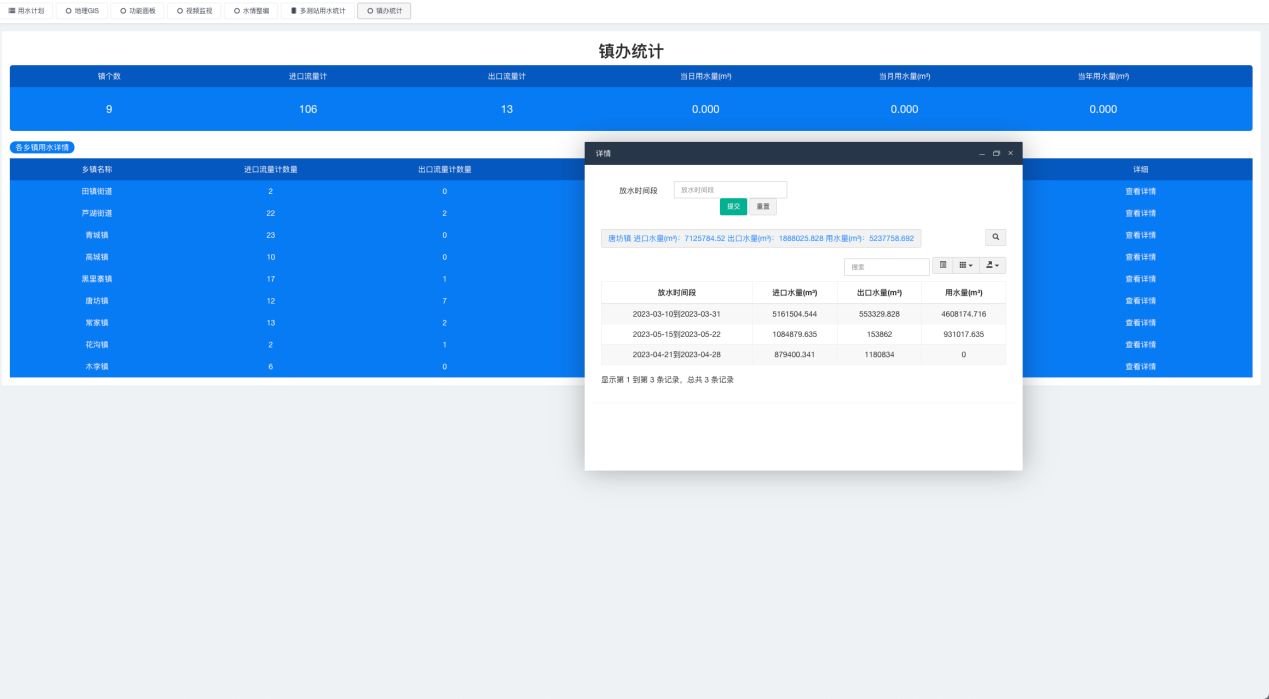Switch to the 地理GIS tab

[82, 11]
